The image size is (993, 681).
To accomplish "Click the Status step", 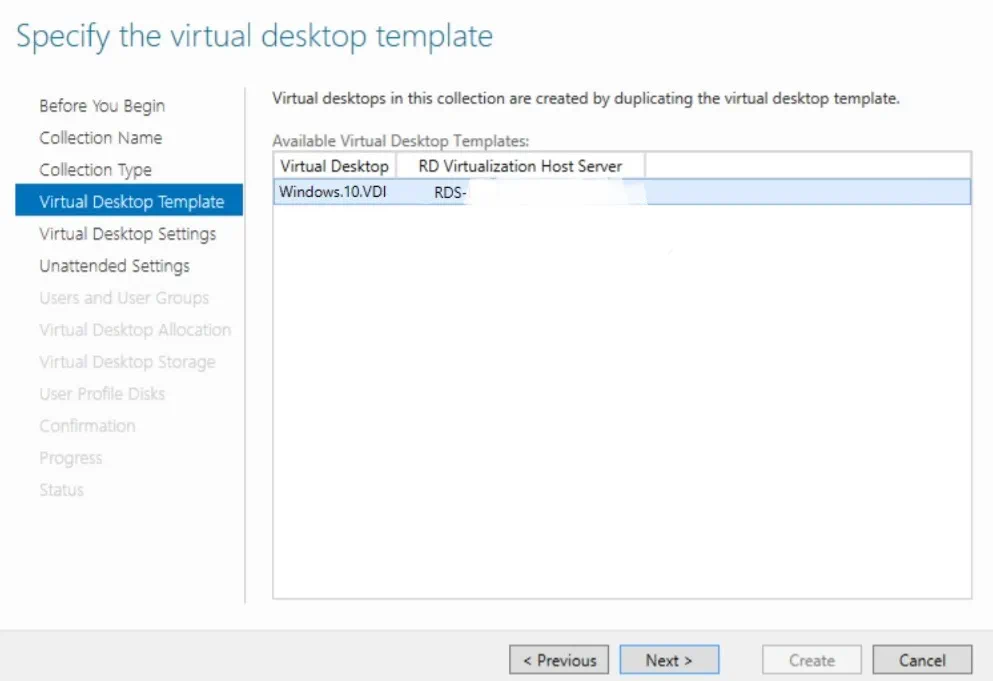I will 61,489.
